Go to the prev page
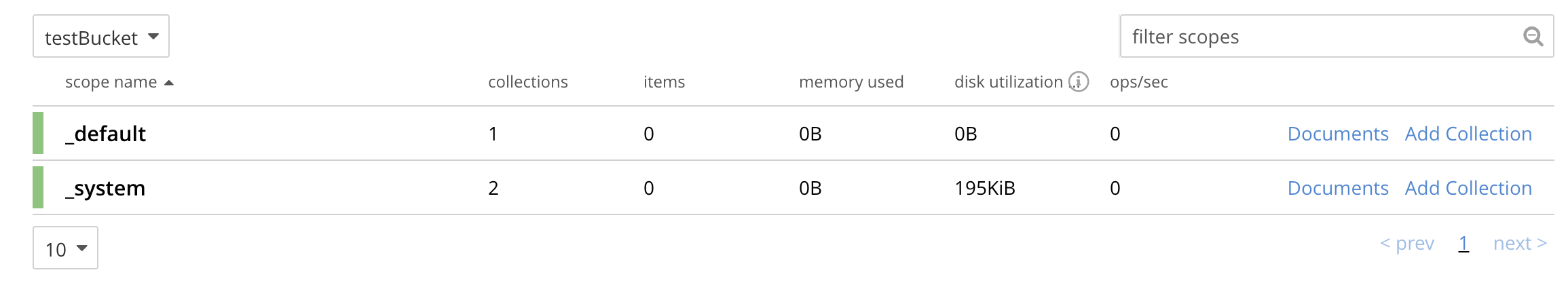Image resolution: width=1568 pixels, height=283 pixels. [x=1407, y=243]
